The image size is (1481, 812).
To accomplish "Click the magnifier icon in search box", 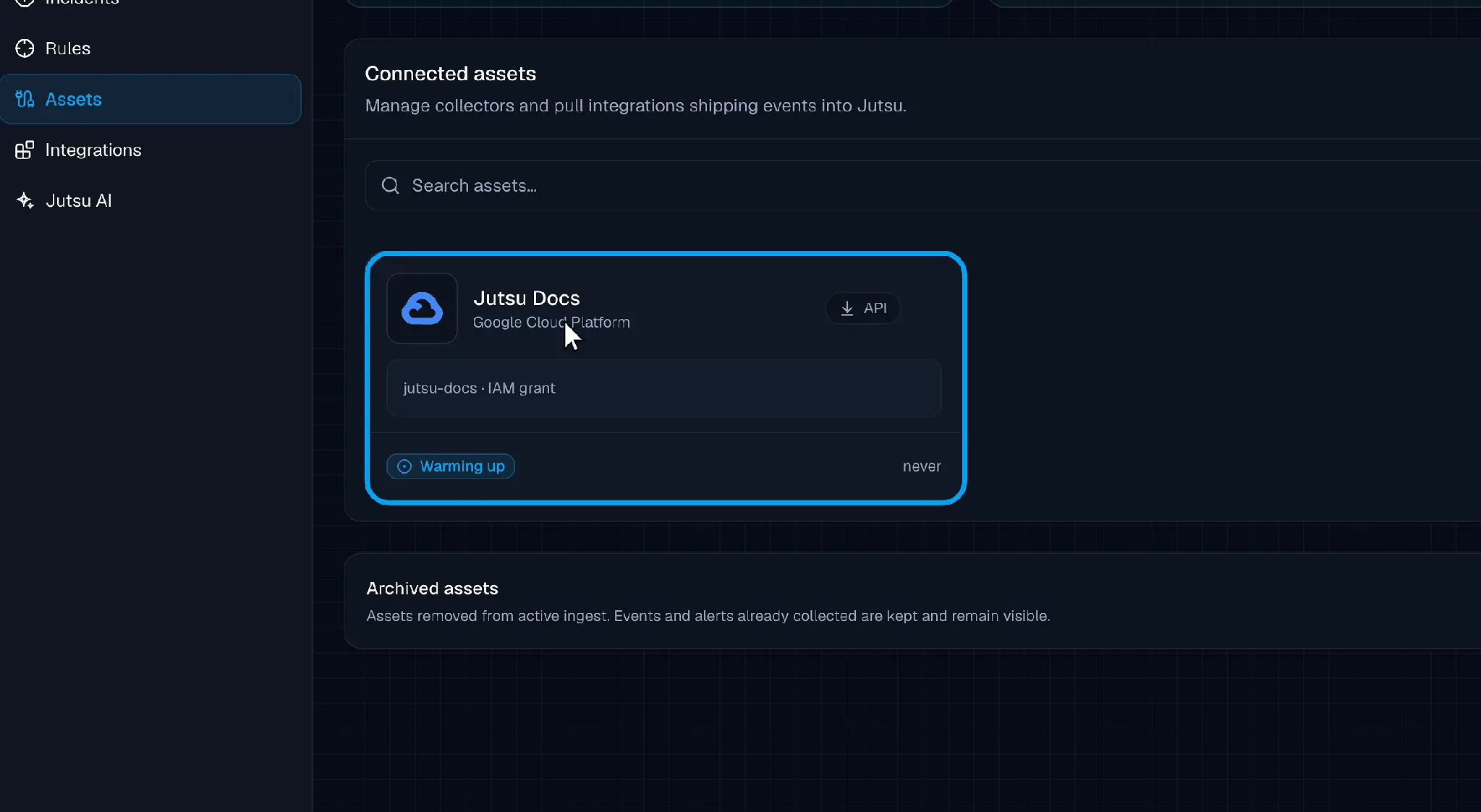I will coord(390,185).
